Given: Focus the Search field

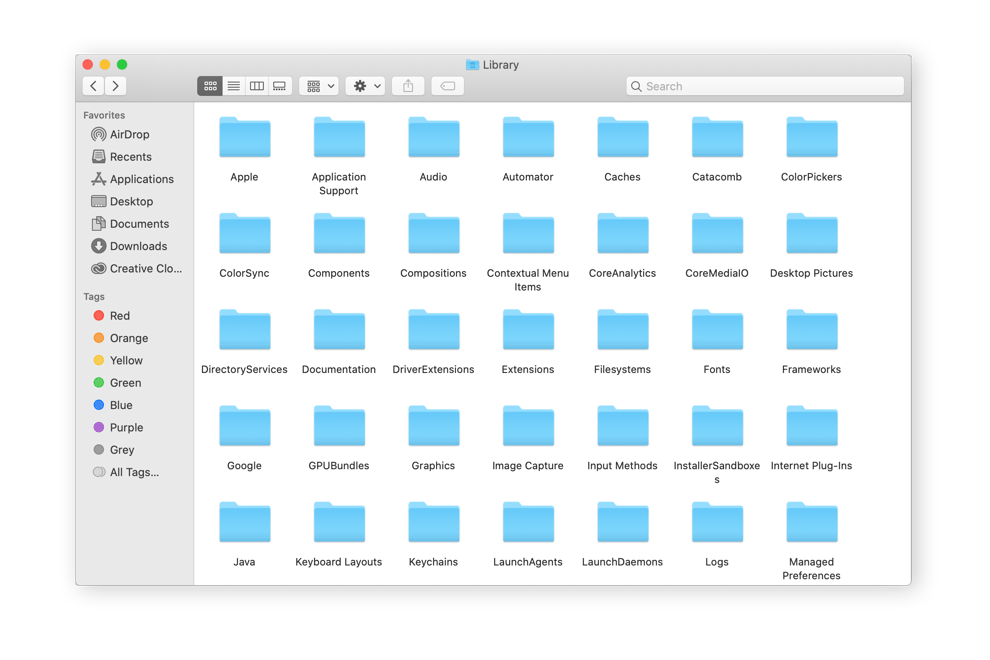Looking at the screenshot, I should pos(765,86).
